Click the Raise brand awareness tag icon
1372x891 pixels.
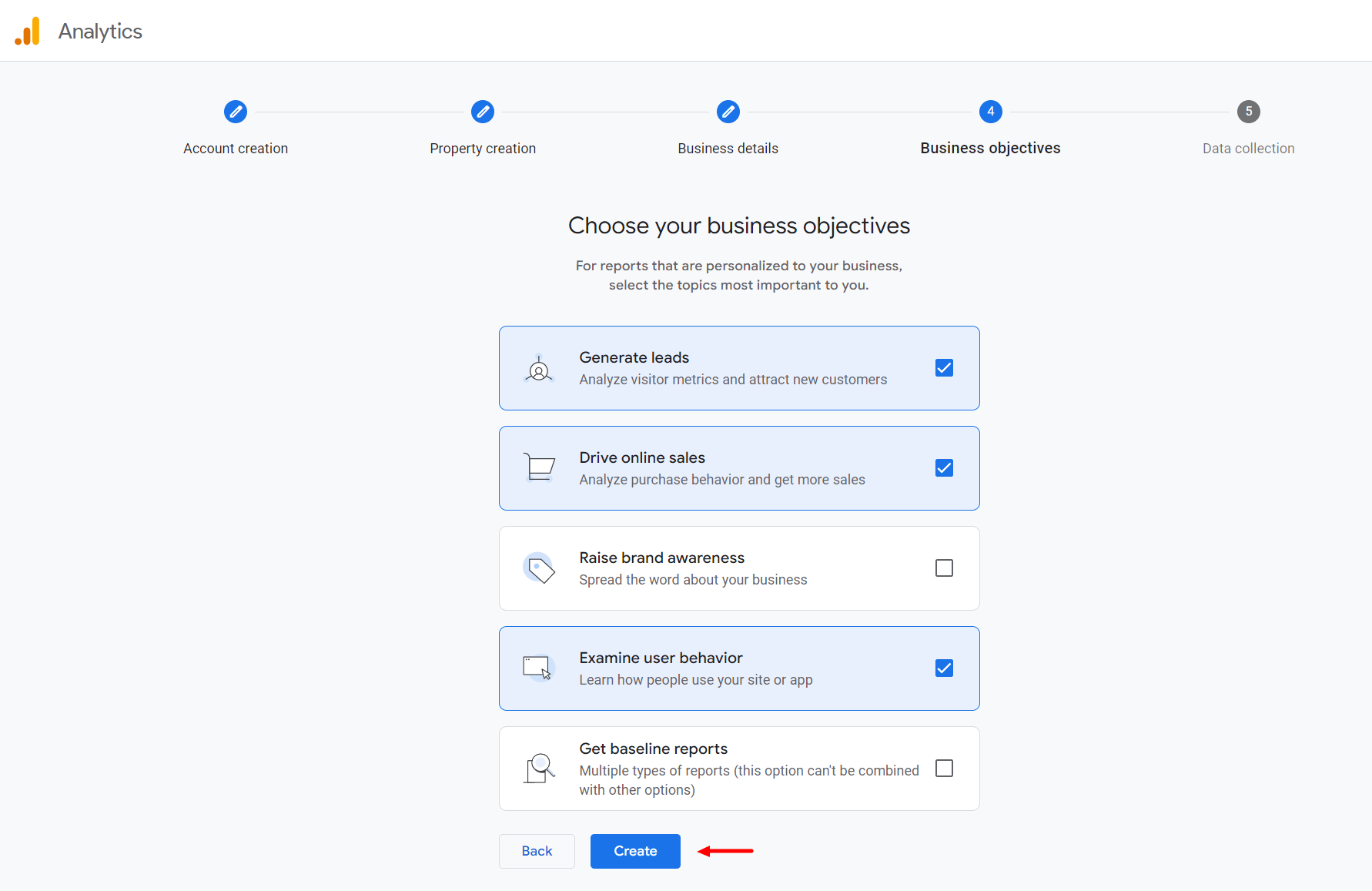[539, 568]
